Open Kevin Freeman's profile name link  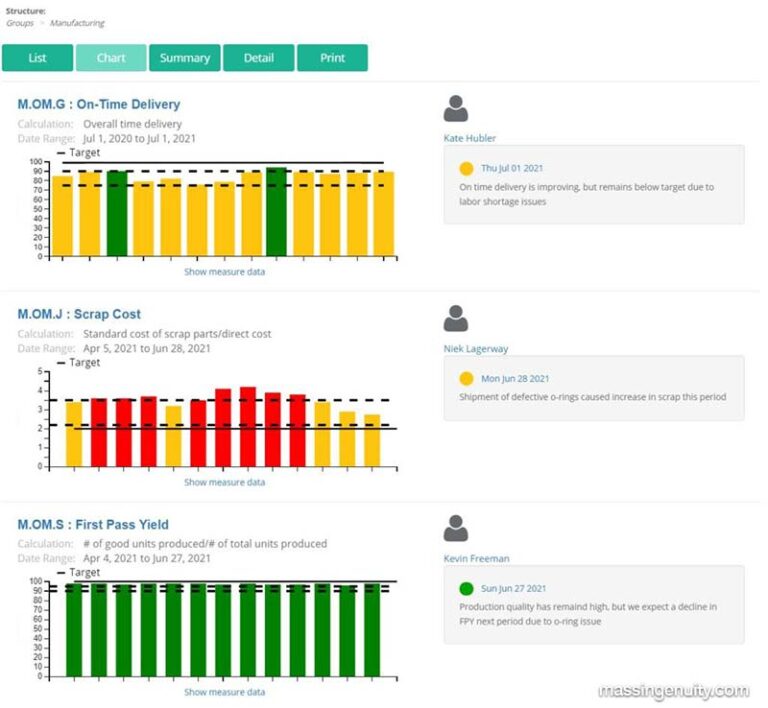(477, 559)
